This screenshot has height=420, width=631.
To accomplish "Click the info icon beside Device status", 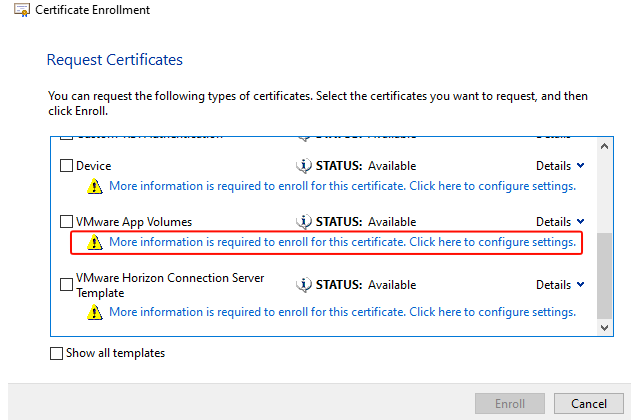I will click(304, 165).
